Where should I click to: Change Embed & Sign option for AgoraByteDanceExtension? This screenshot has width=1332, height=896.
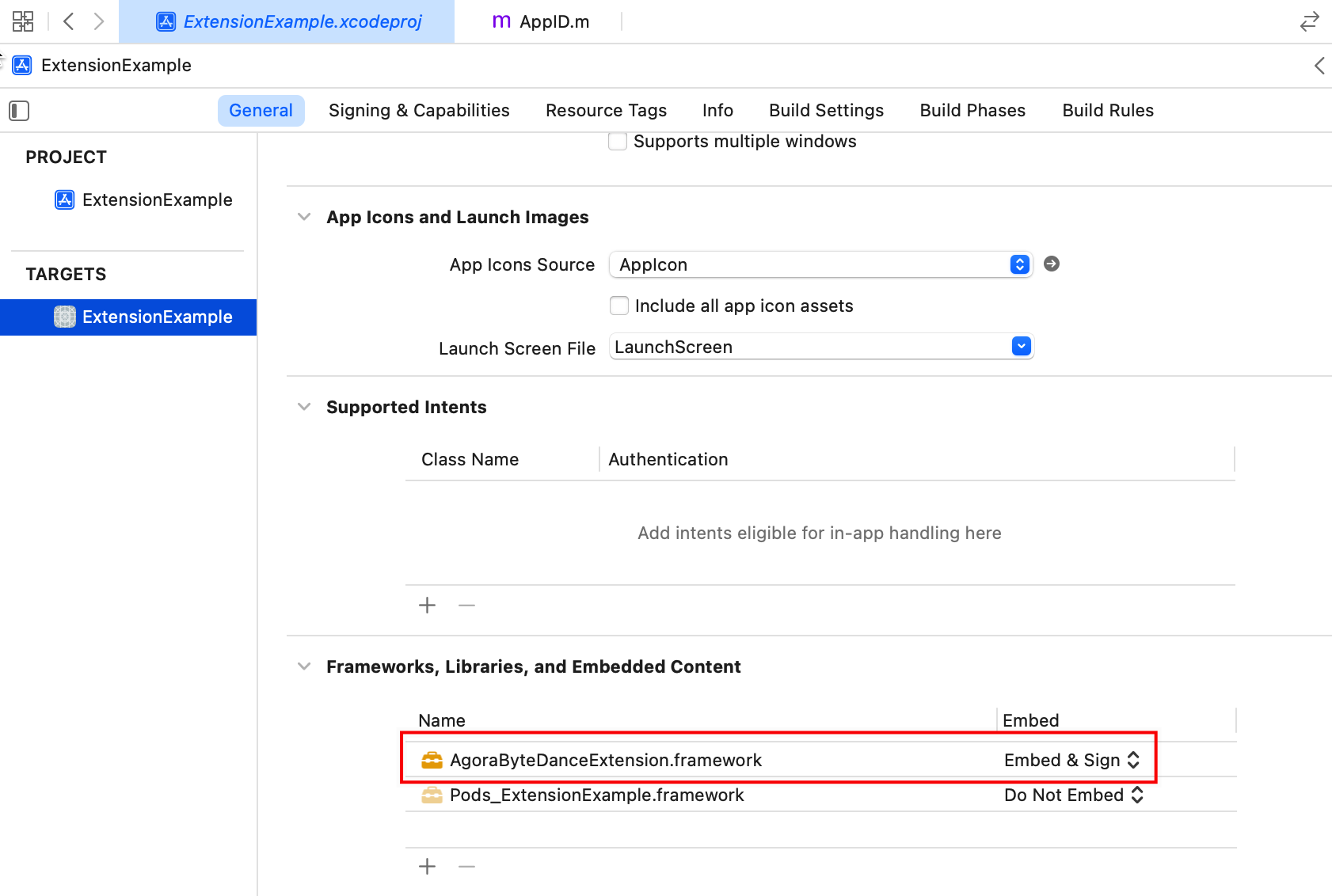point(1072,760)
